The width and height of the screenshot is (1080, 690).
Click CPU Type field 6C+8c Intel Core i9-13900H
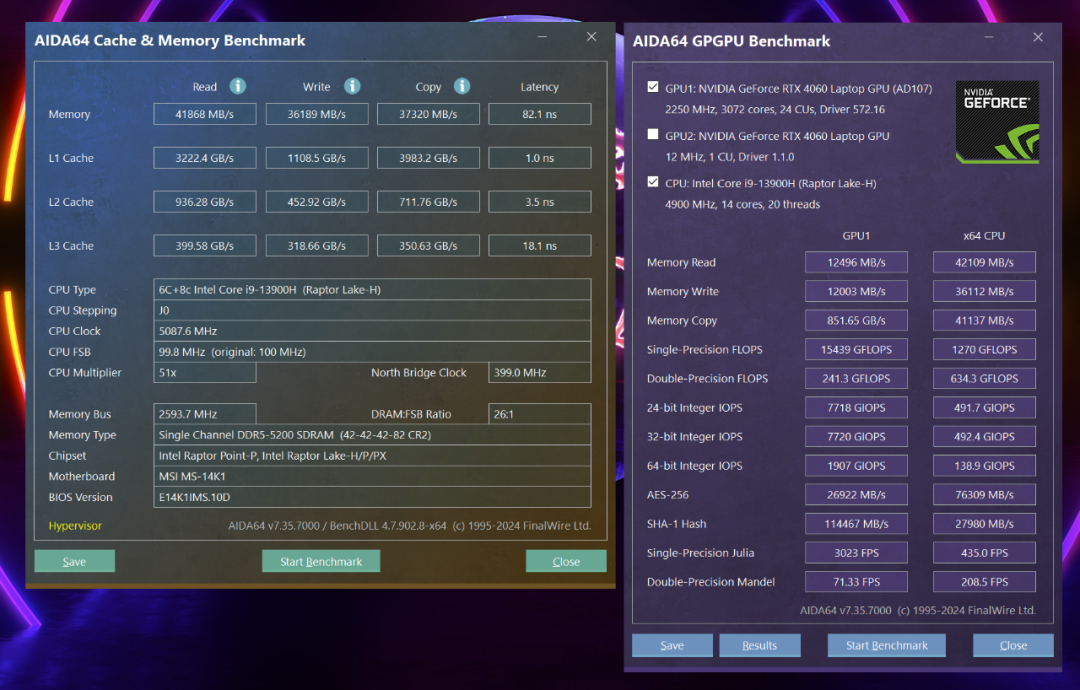click(372, 289)
